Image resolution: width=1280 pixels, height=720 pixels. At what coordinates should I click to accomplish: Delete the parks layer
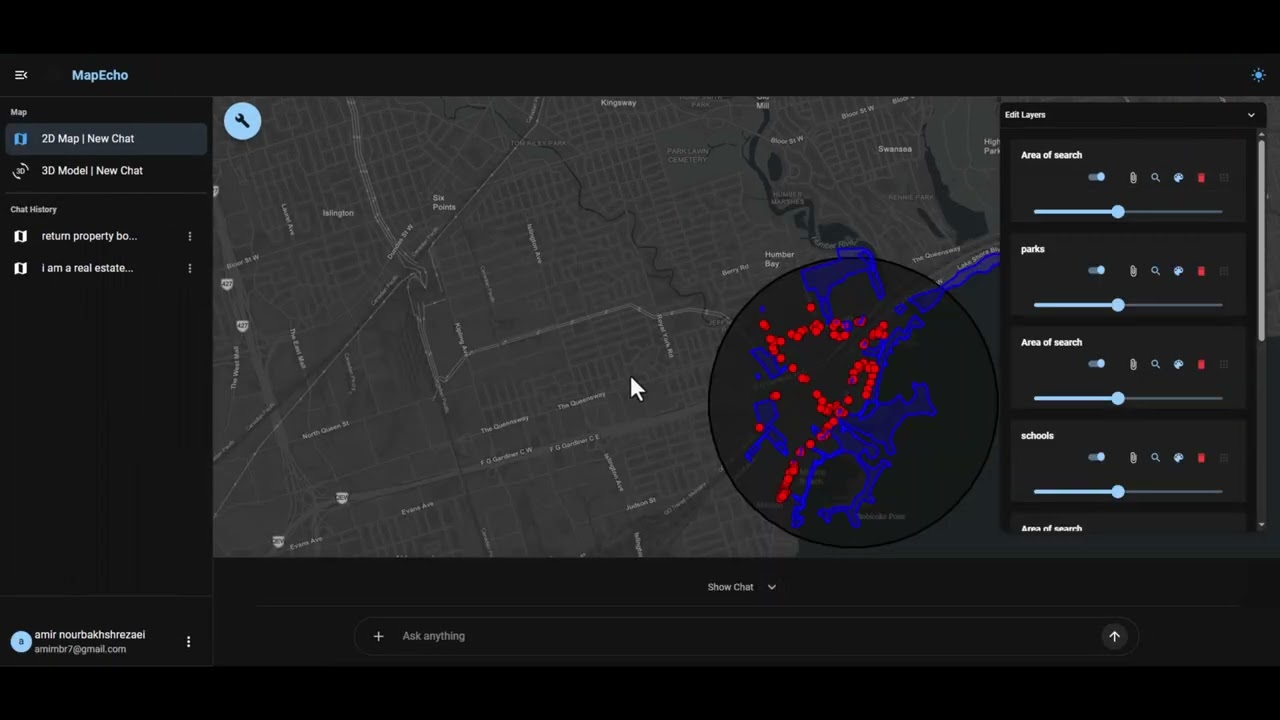(1201, 271)
